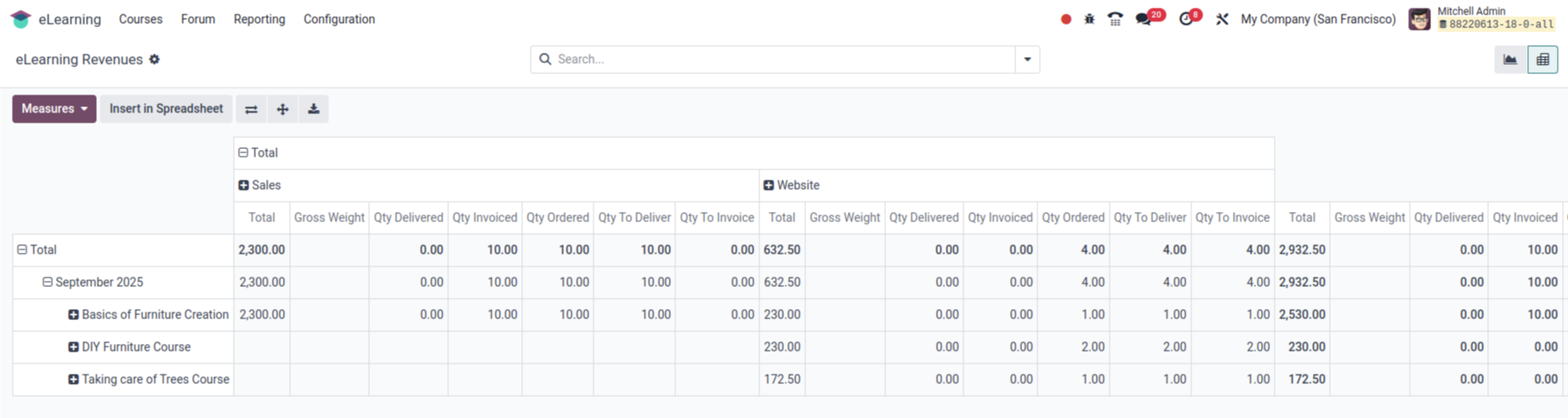Open the conversations chat icon
This screenshot has height=418, width=1568.
pyautogui.click(x=1145, y=19)
